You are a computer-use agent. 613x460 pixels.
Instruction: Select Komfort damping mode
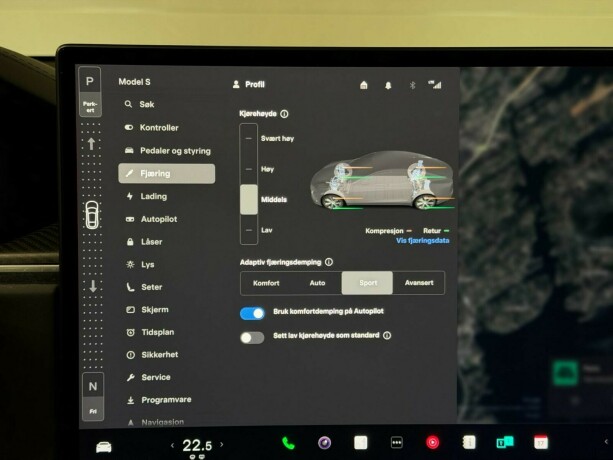pos(266,283)
